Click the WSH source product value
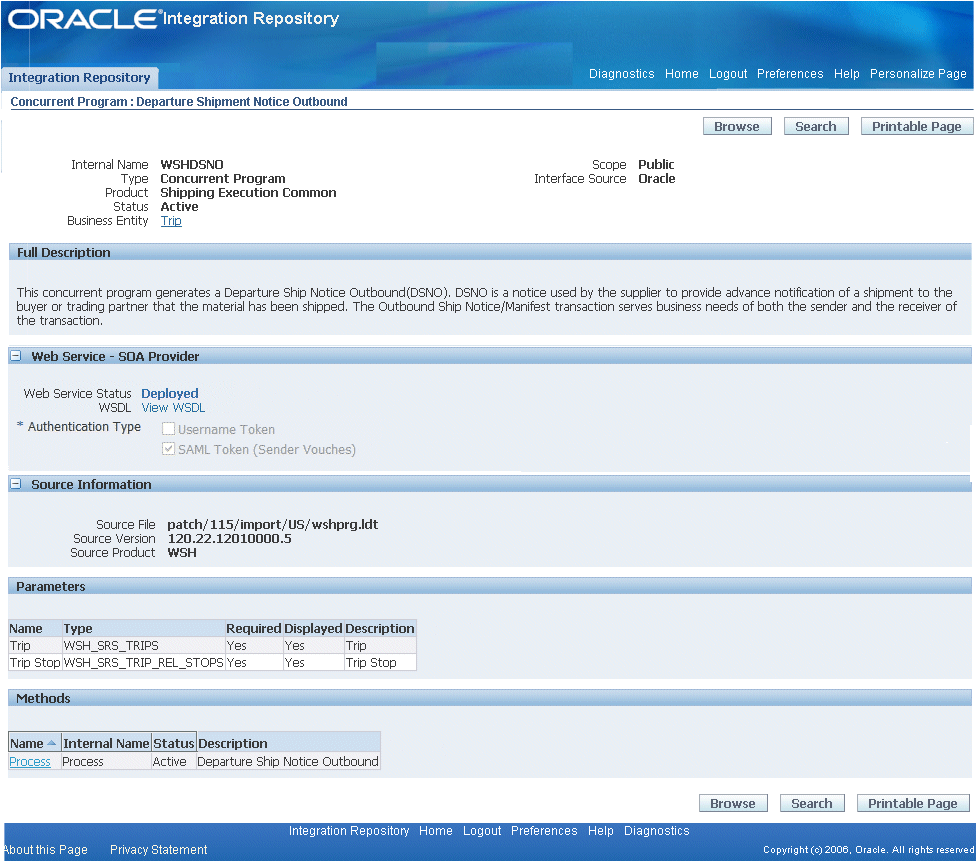Viewport: 976px width, 862px height. click(182, 553)
